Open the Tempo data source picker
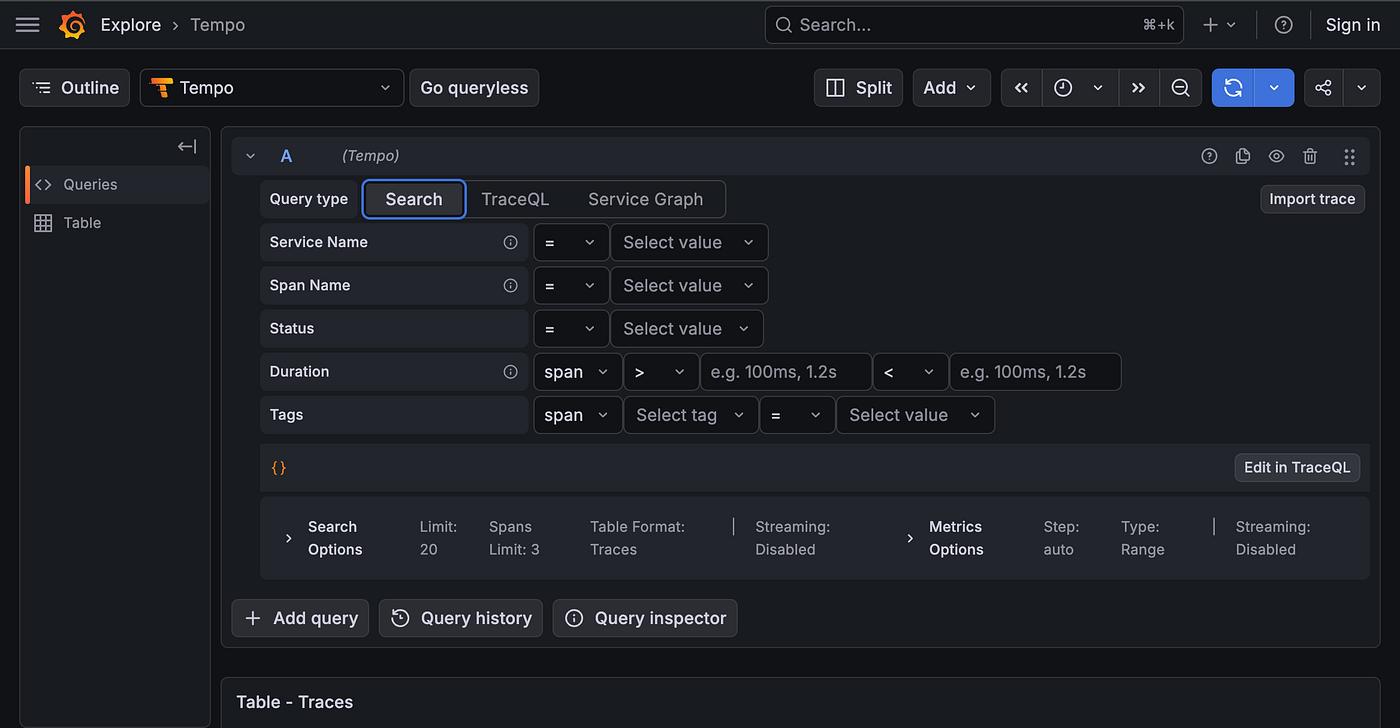 point(272,88)
